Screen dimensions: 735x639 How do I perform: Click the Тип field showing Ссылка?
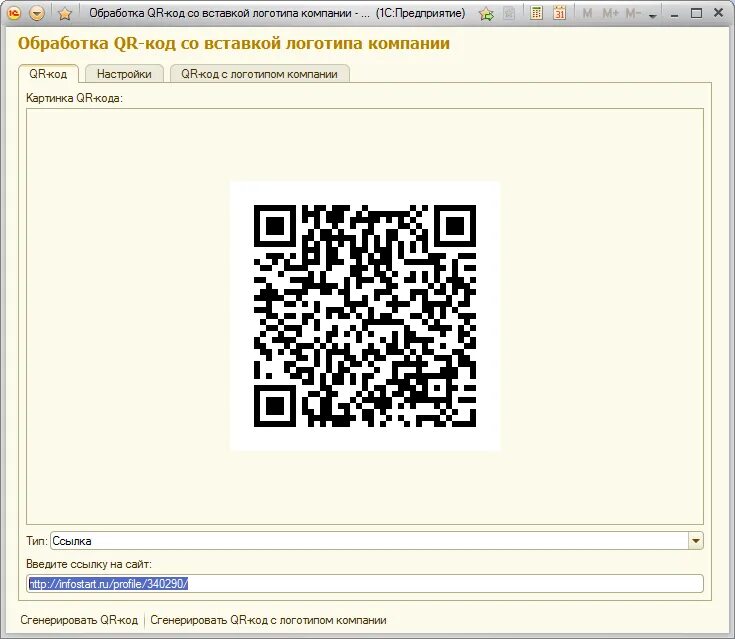(369, 541)
